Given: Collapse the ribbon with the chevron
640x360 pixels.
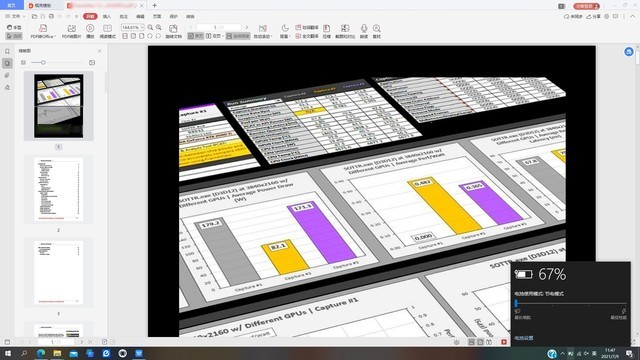Looking at the screenshot, I should (x=632, y=16).
